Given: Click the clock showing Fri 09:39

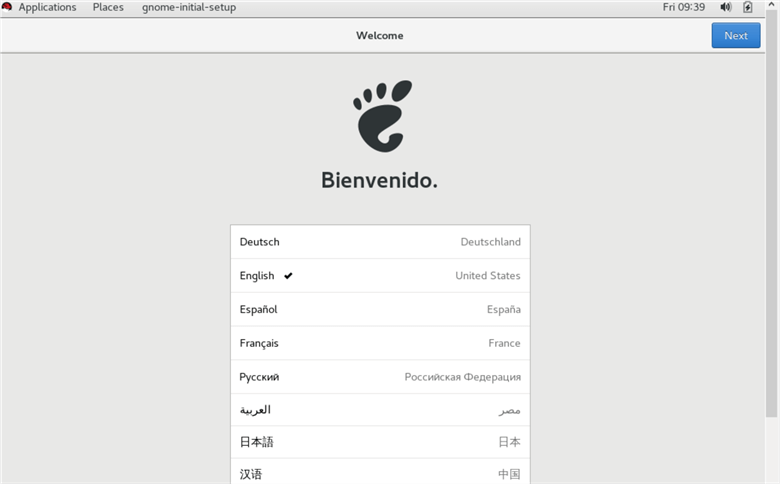Looking at the screenshot, I should click(x=683, y=7).
